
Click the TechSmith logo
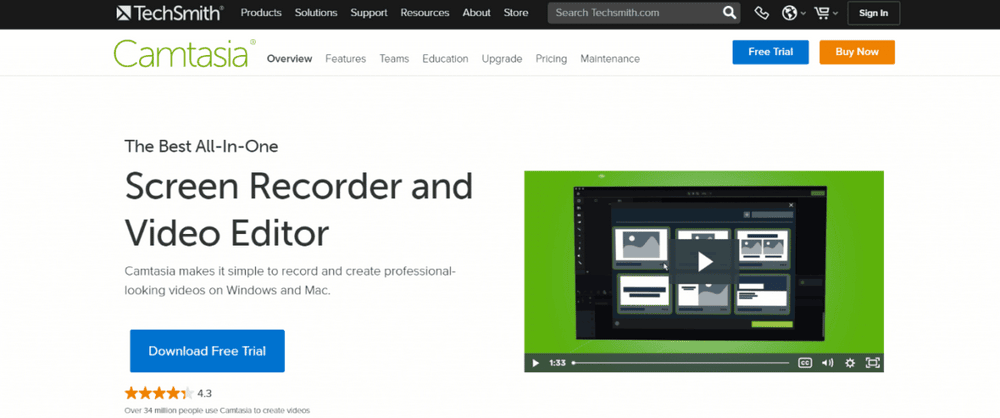pyautogui.click(x=169, y=13)
